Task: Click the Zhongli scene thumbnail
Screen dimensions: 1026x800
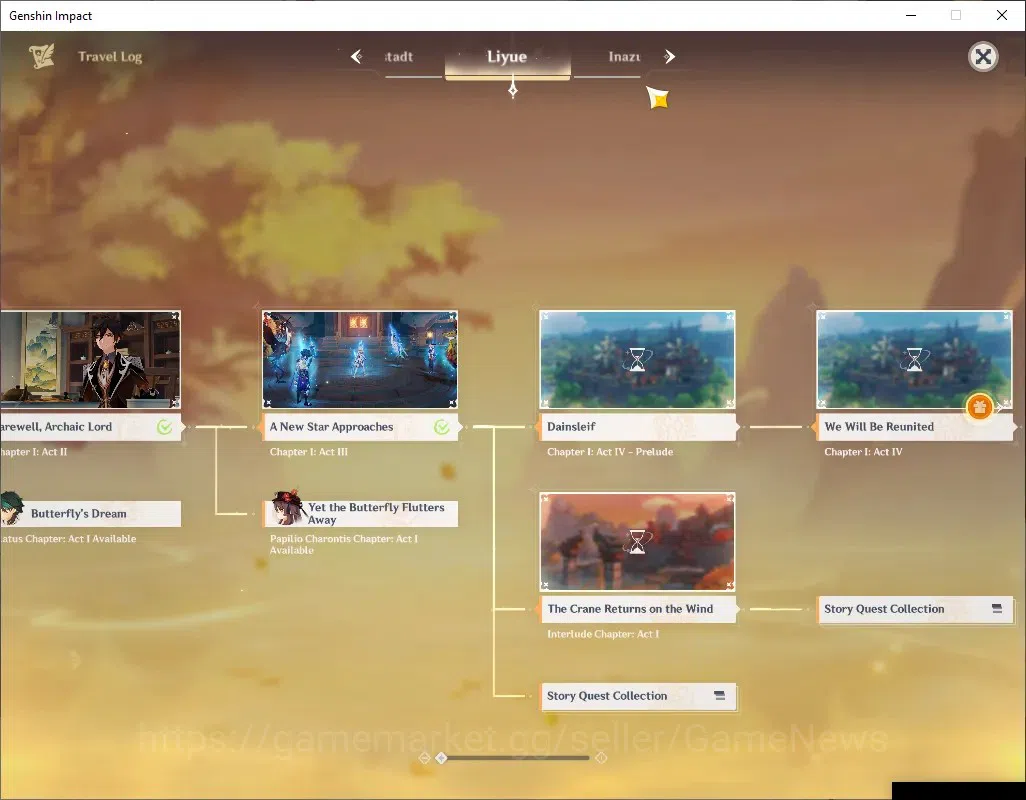Action: (90, 360)
